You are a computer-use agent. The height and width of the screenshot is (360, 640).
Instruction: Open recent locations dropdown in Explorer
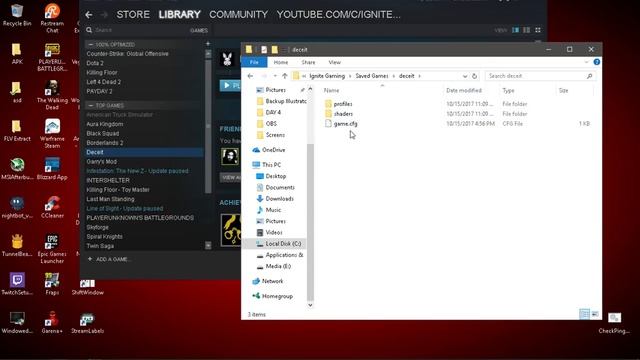point(275,76)
